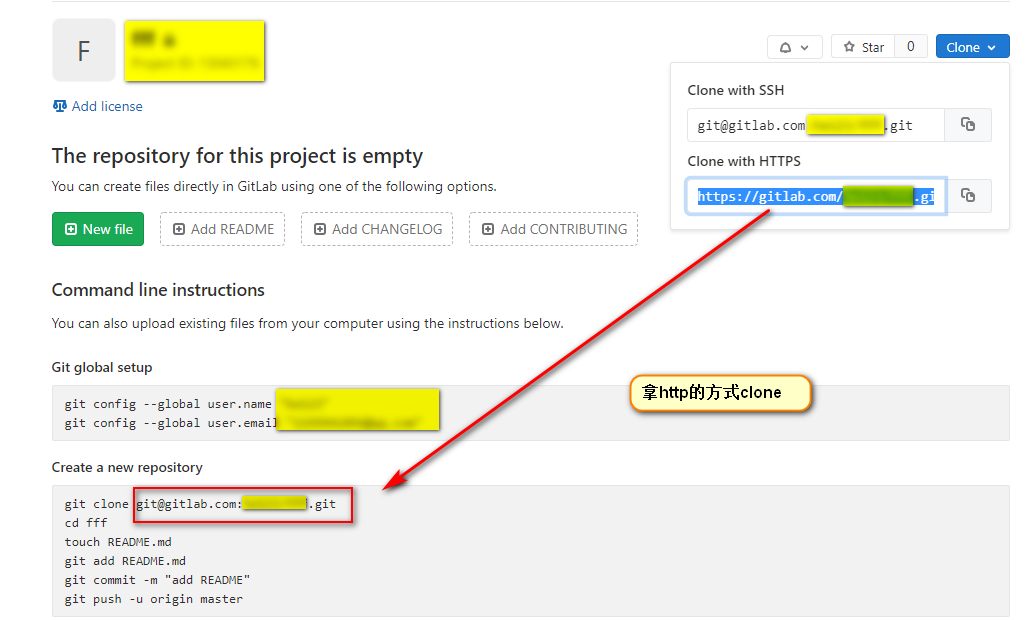Click Add CONTRIBUTING button
This screenshot has width=1032, height=620.
(553, 229)
